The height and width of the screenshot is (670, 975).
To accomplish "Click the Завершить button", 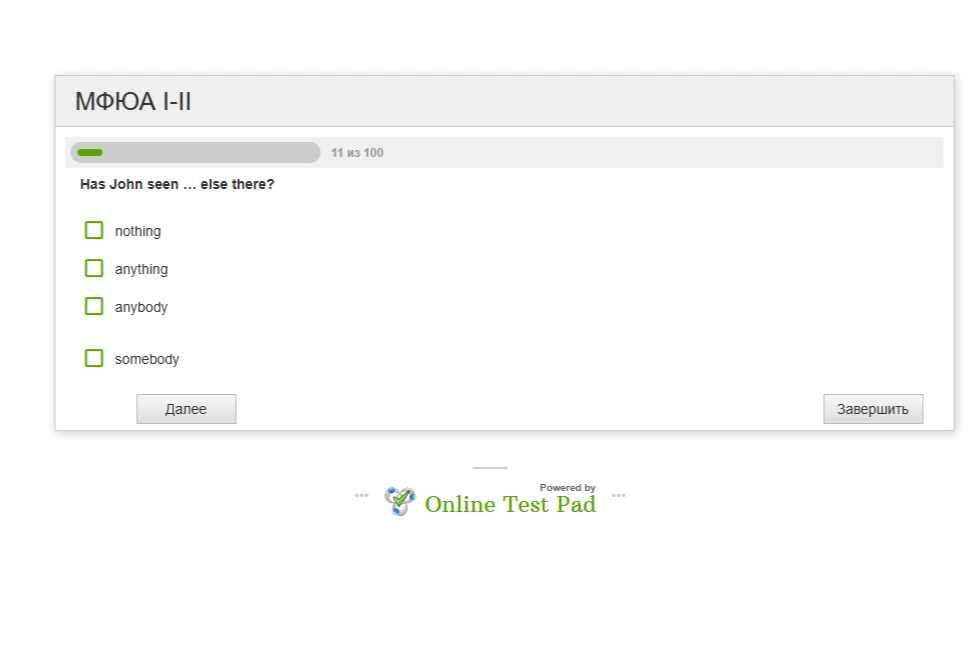I will coord(873,409).
